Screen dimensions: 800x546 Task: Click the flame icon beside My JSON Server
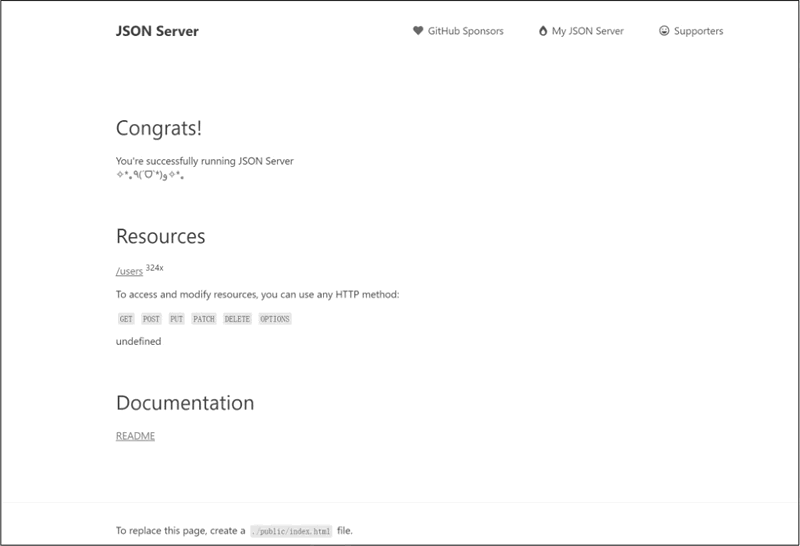coord(543,31)
